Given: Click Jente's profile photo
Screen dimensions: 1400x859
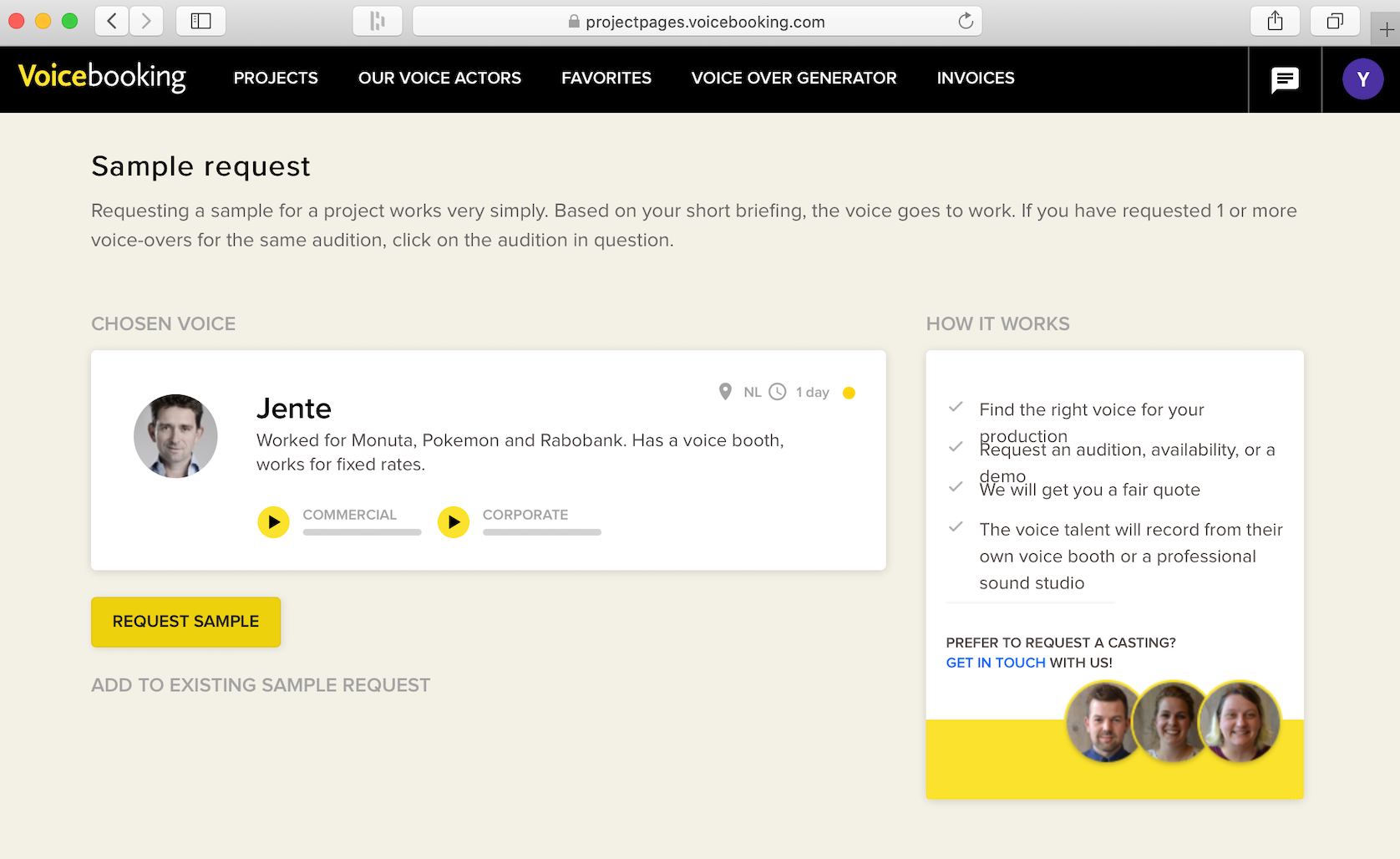Looking at the screenshot, I should coord(175,436).
